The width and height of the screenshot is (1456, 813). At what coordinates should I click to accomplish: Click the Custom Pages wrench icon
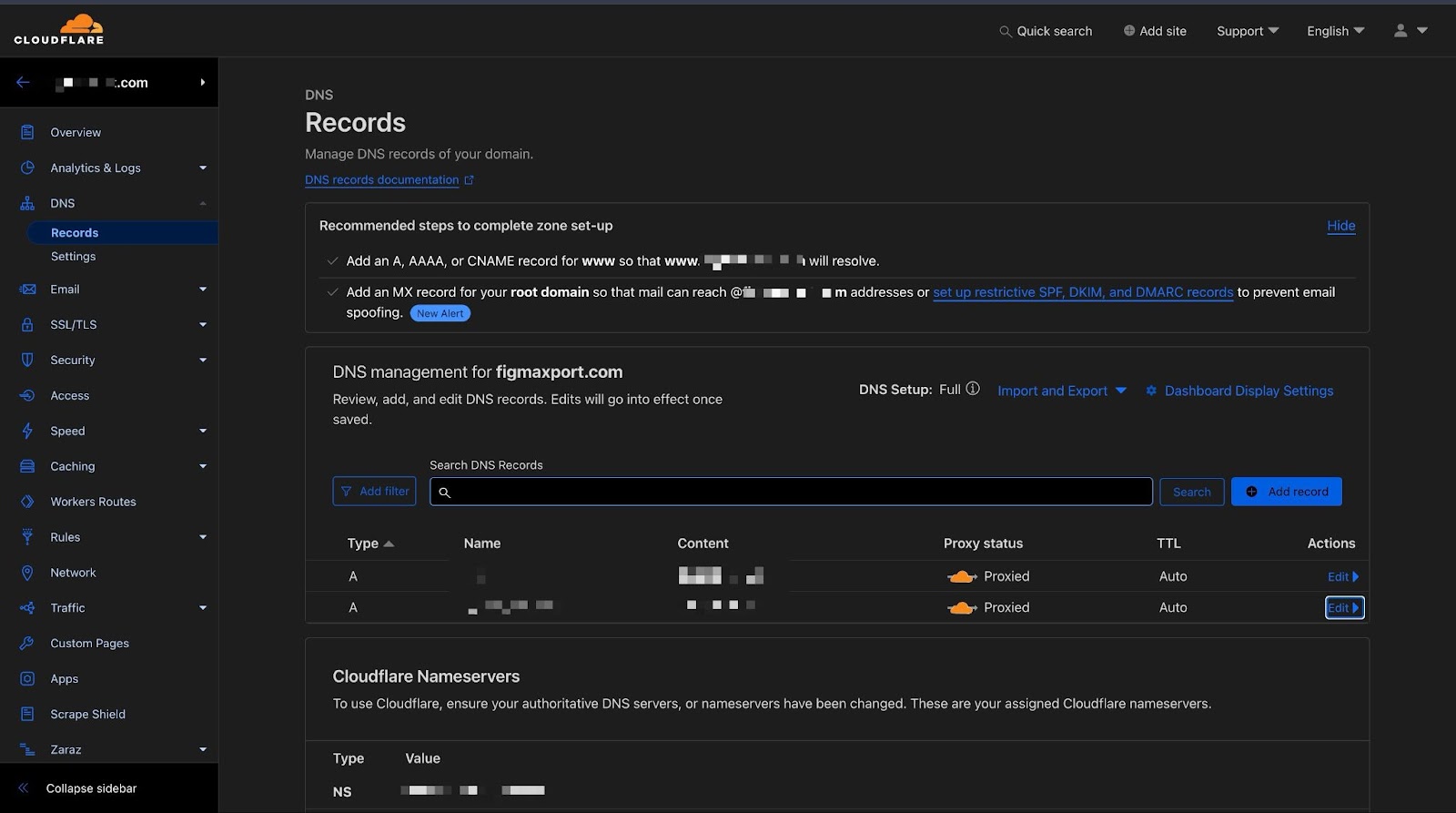[27, 643]
